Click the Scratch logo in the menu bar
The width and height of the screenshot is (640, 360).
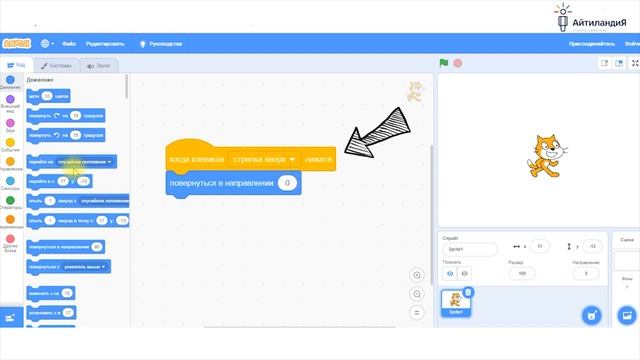pyautogui.click(x=16, y=43)
